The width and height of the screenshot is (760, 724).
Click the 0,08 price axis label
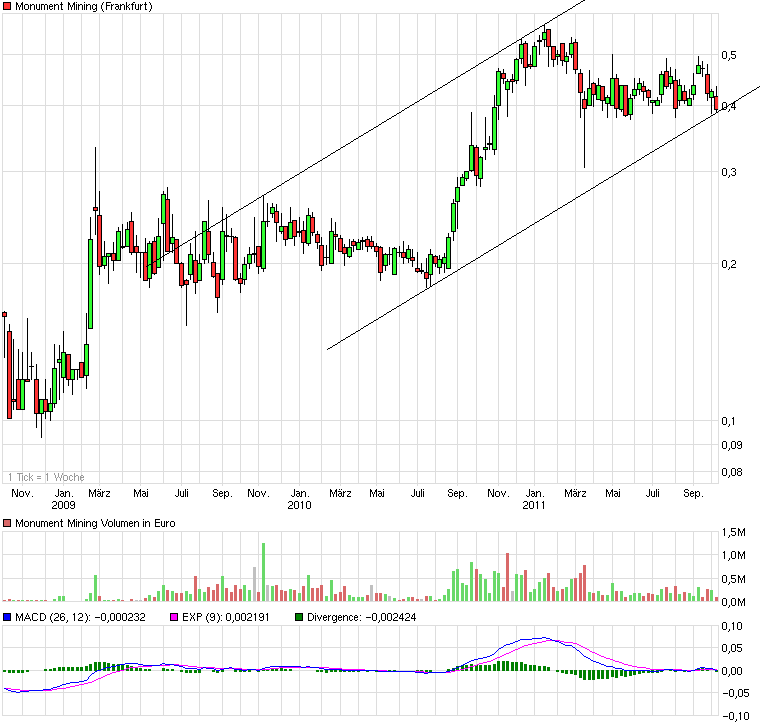pyautogui.click(x=731, y=472)
